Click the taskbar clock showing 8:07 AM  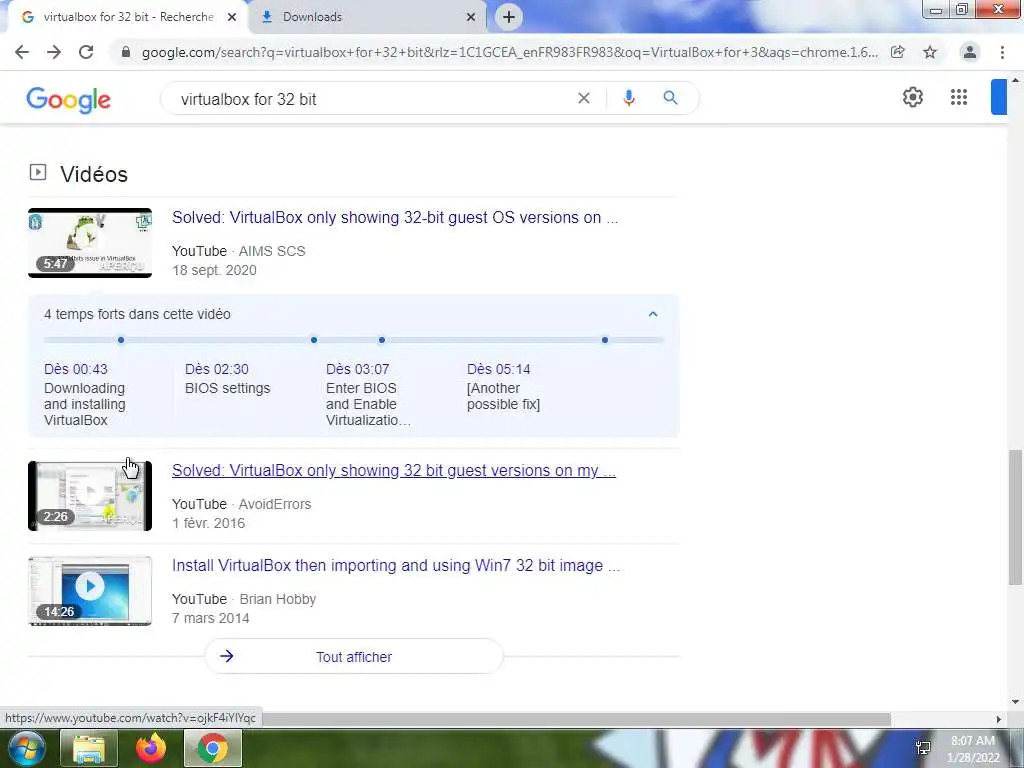click(x=972, y=748)
